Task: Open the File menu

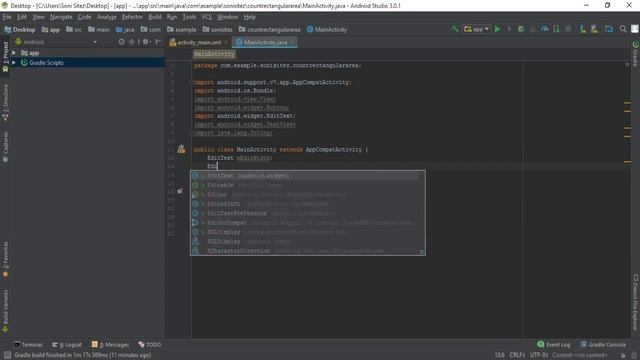Action: tap(7, 17)
